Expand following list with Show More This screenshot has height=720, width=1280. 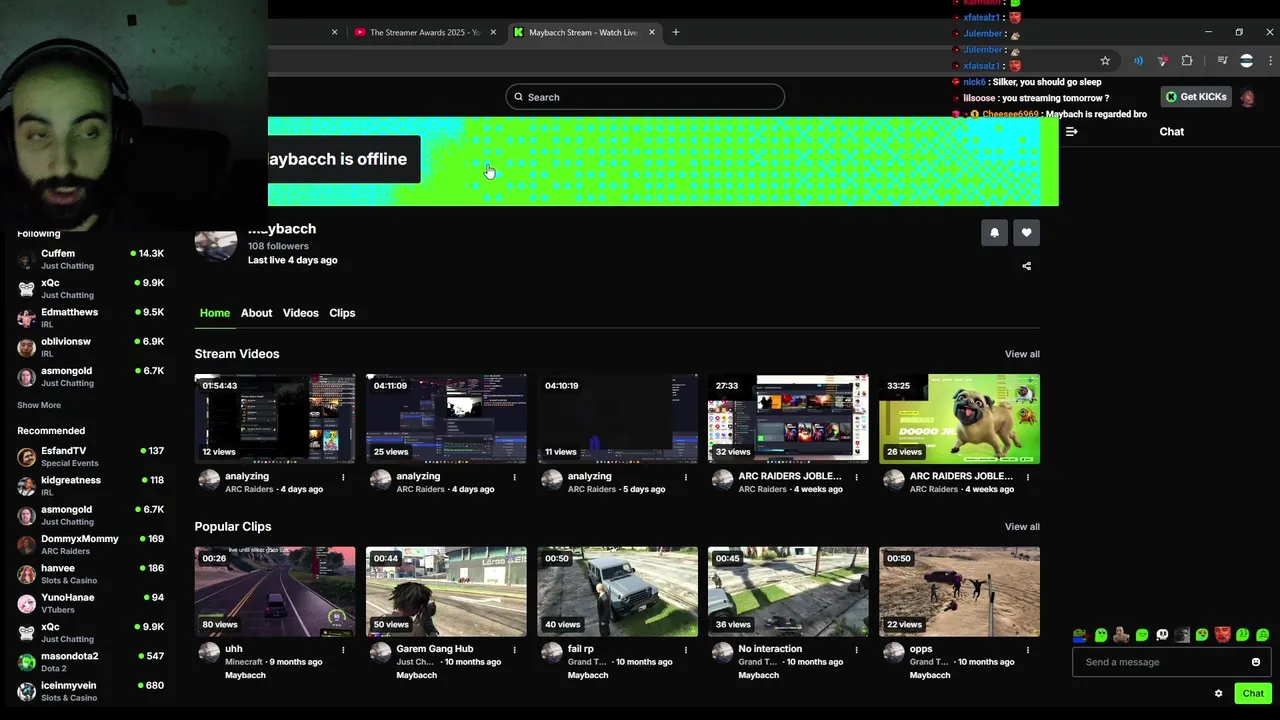click(39, 405)
